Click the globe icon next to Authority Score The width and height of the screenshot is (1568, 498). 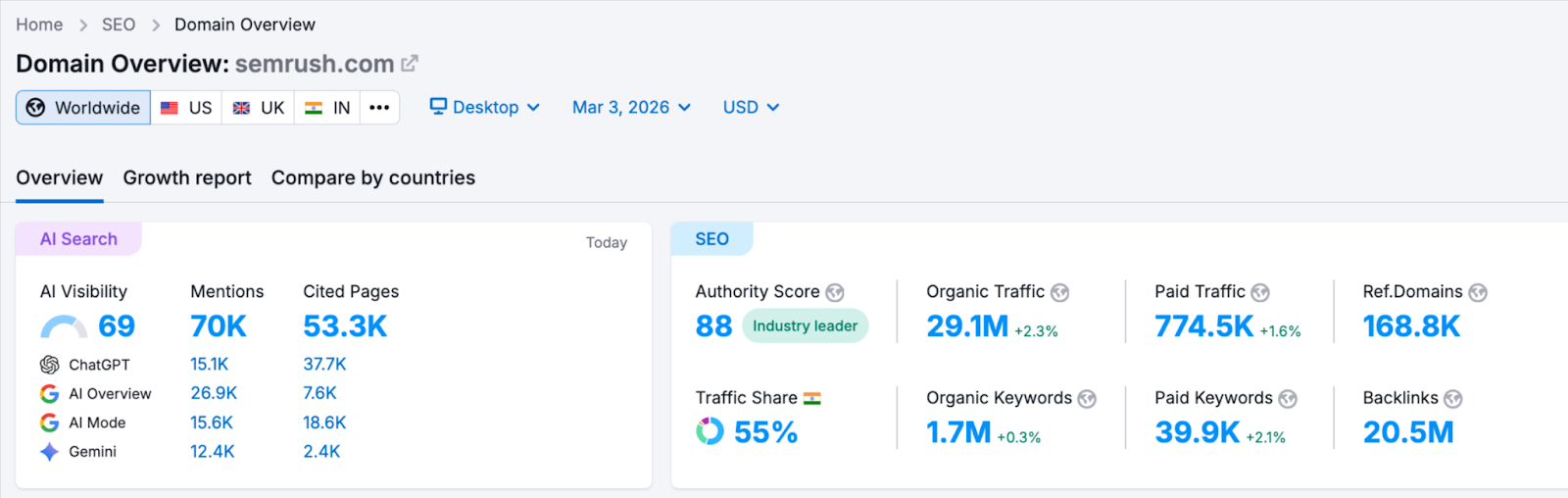pyautogui.click(x=835, y=292)
